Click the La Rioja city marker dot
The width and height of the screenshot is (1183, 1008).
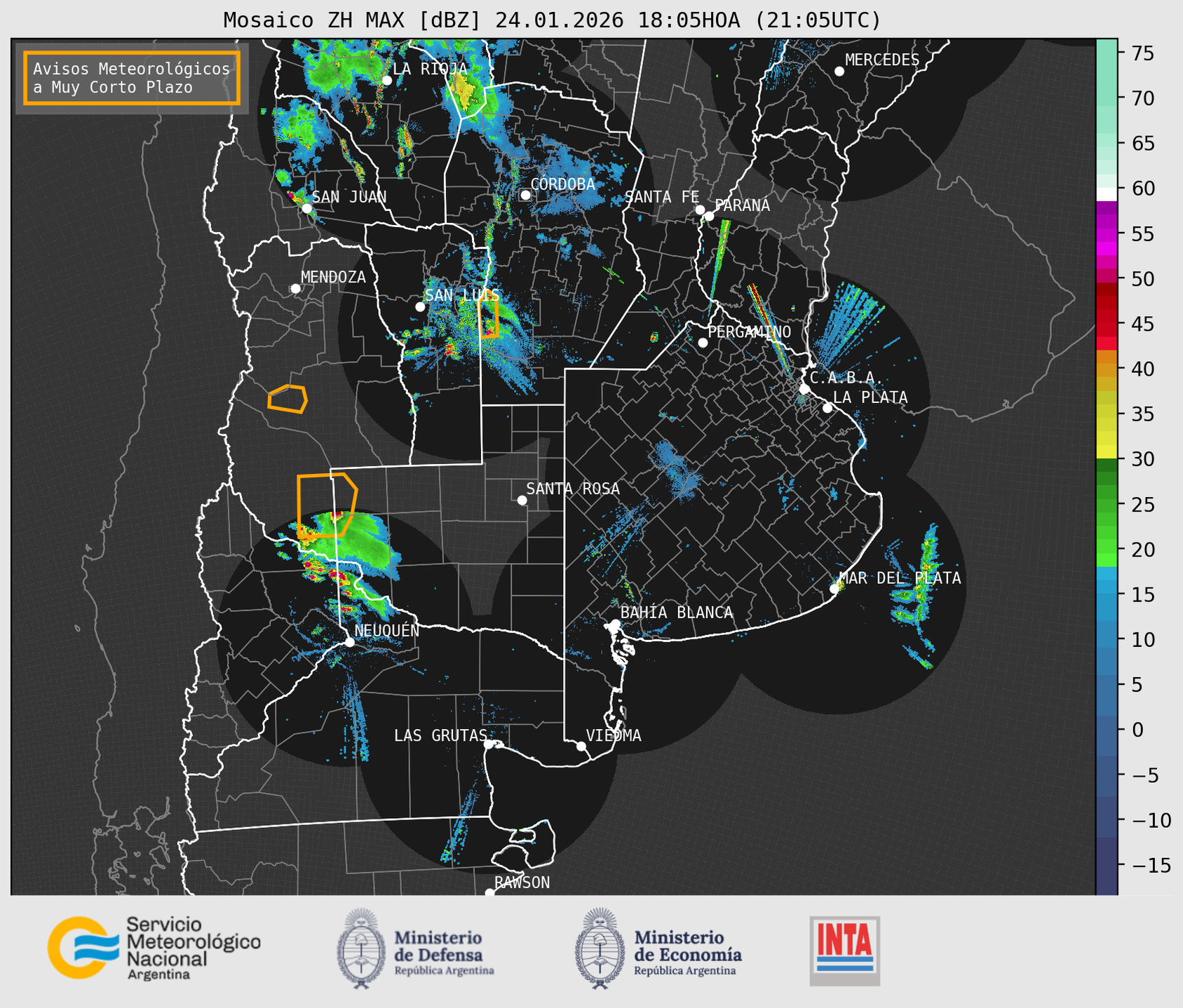tap(387, 81)
